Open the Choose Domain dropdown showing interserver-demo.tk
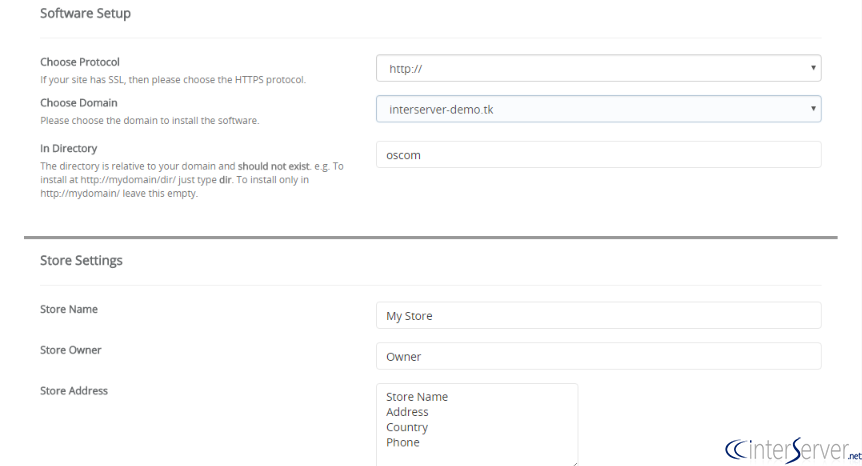 [x=599, y=109]
